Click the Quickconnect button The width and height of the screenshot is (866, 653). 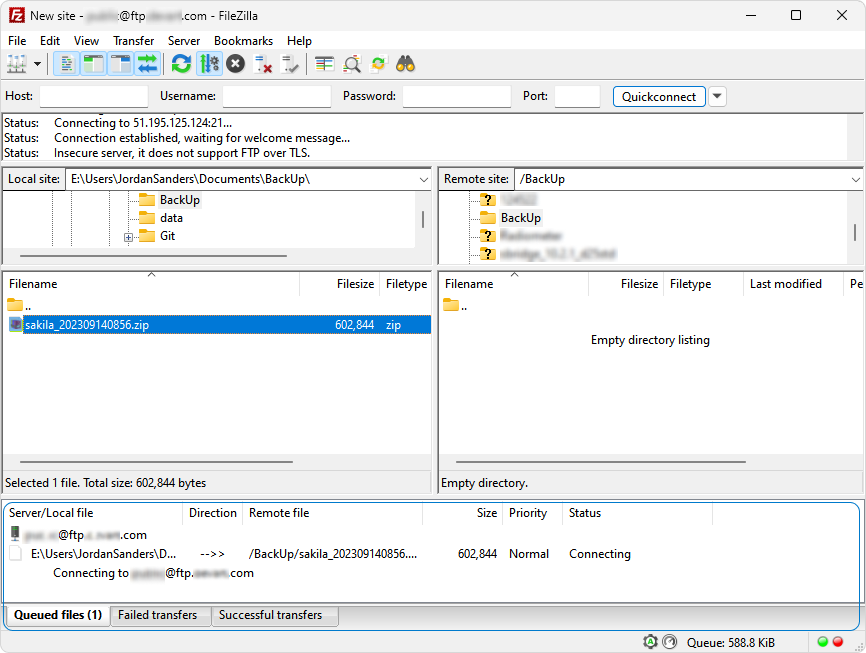659,97
